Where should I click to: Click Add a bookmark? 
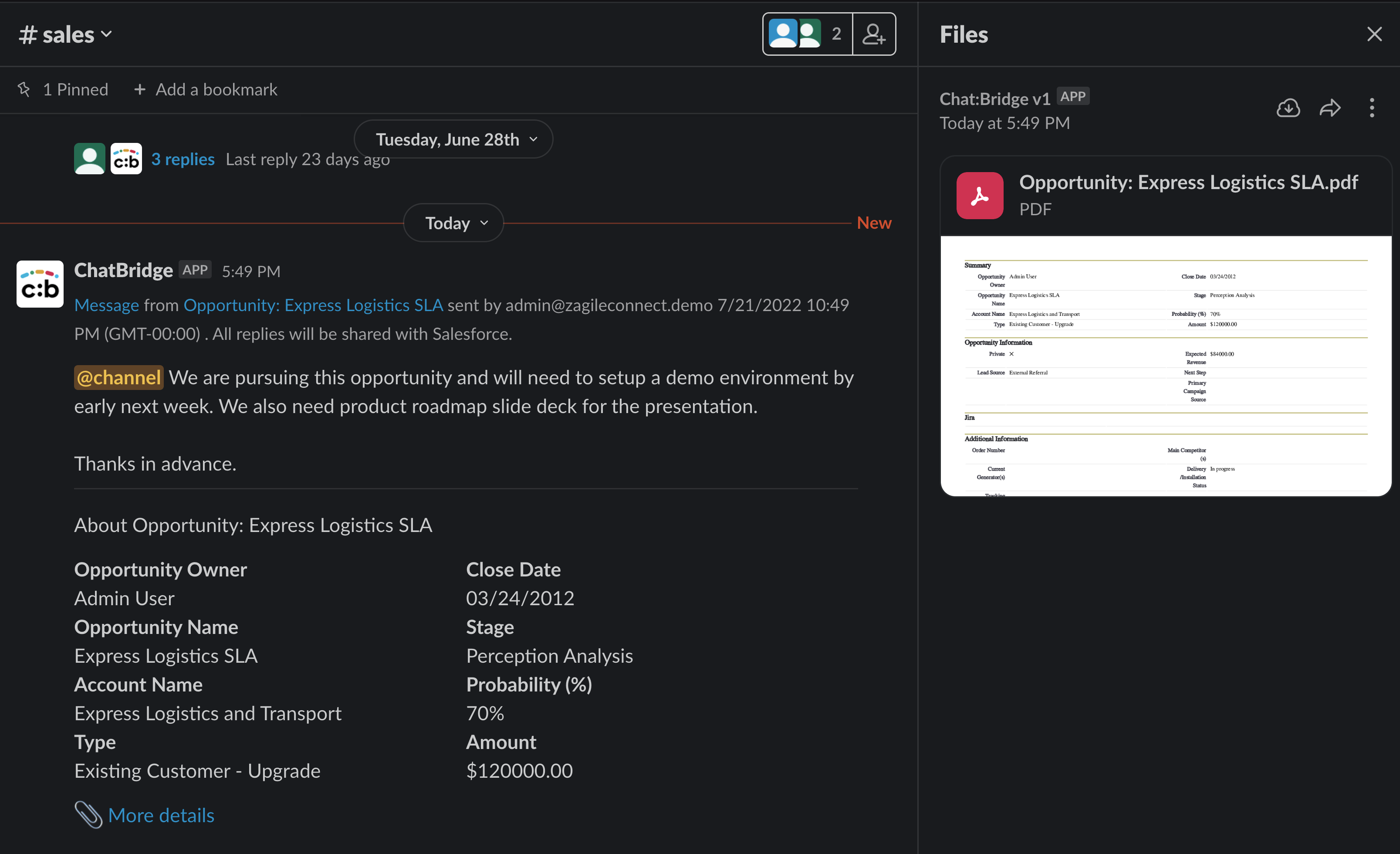[x=206, y=89]
